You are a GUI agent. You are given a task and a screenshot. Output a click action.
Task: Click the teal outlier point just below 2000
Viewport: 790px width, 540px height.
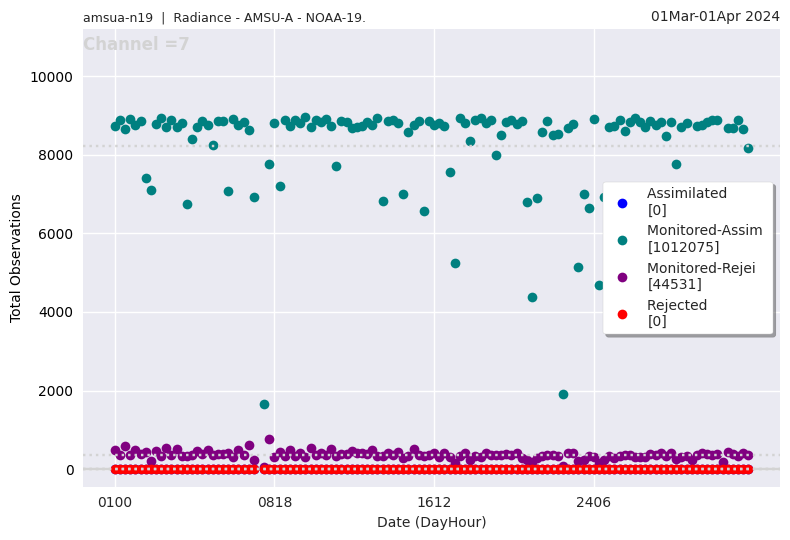[x=563, y=394]
